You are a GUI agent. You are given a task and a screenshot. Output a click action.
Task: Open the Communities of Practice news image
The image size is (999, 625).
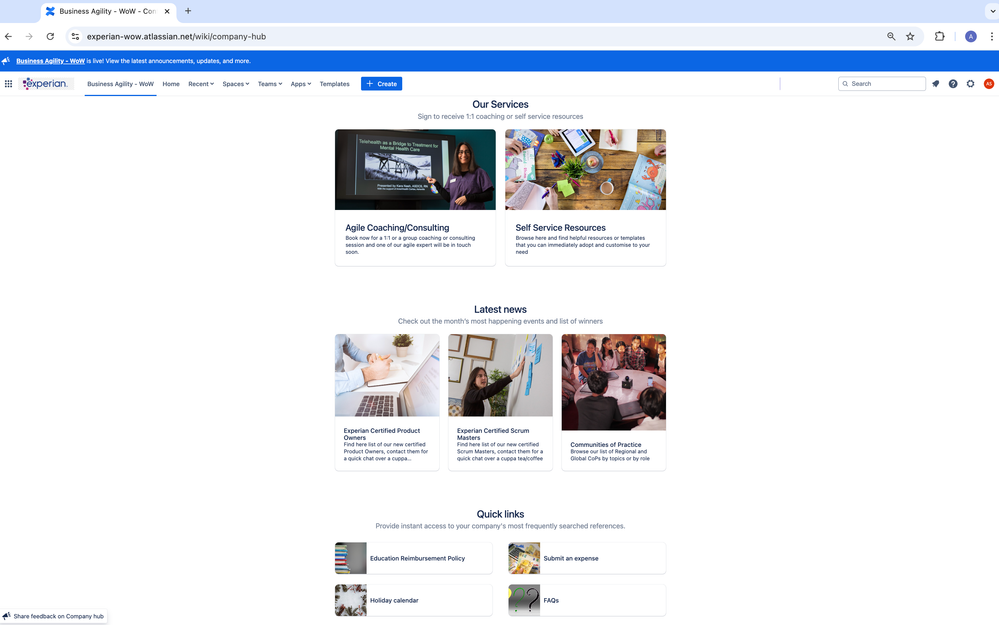[614, 382]
